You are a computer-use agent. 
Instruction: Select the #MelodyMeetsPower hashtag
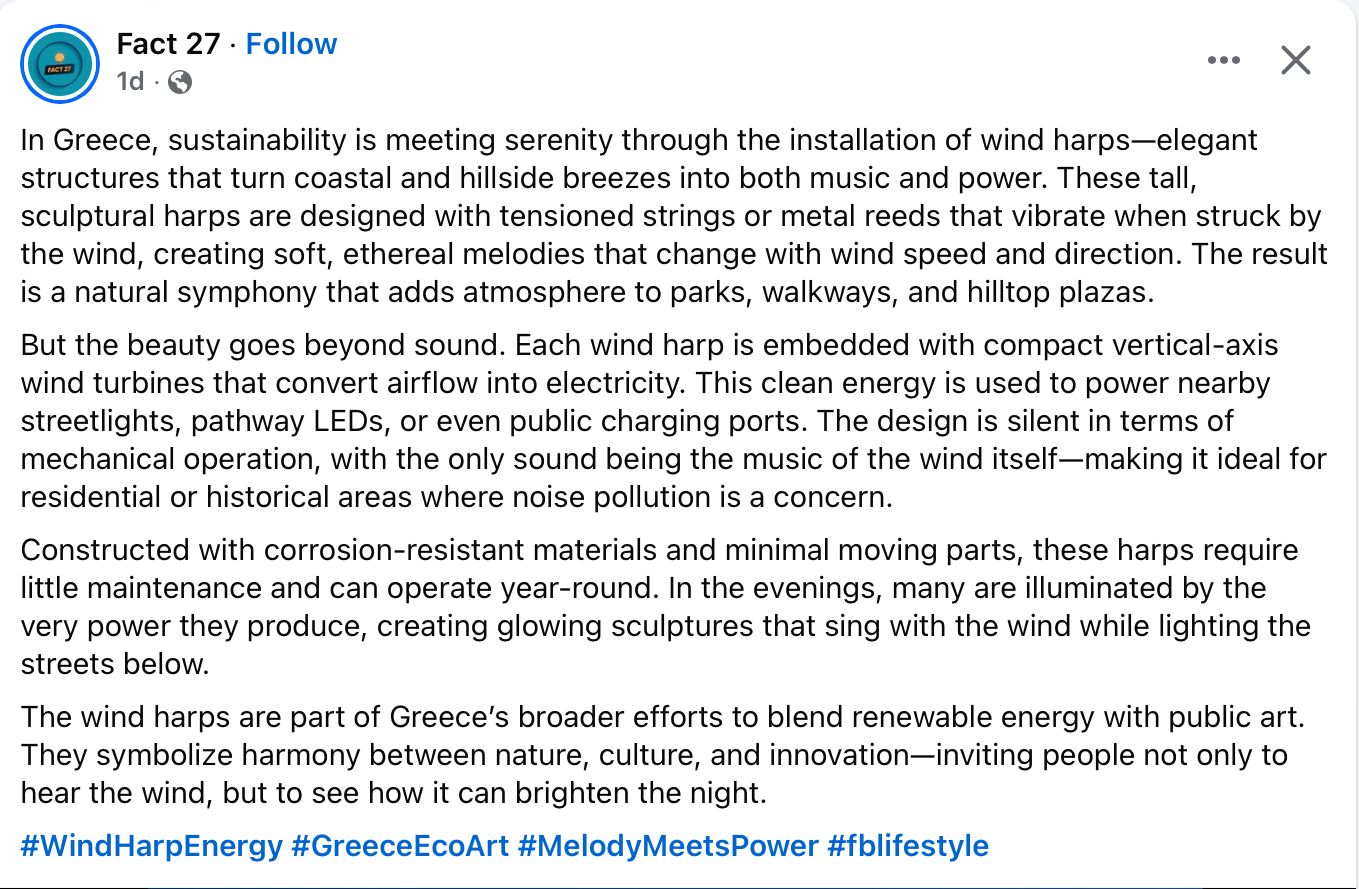(668, 846)
